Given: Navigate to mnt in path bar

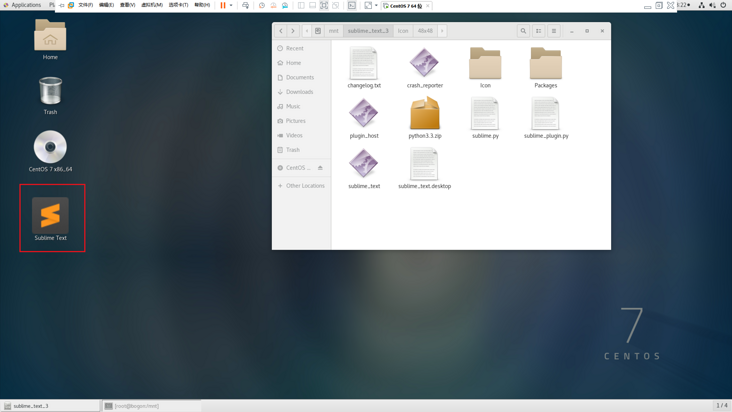Looking at the screenshot, I should point(333,31).
